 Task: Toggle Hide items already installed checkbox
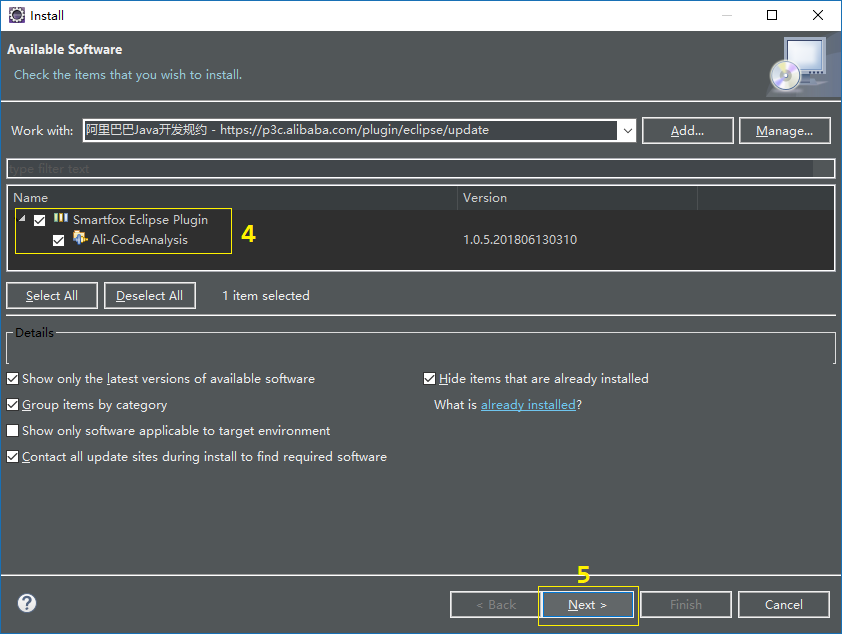point(429,379)
